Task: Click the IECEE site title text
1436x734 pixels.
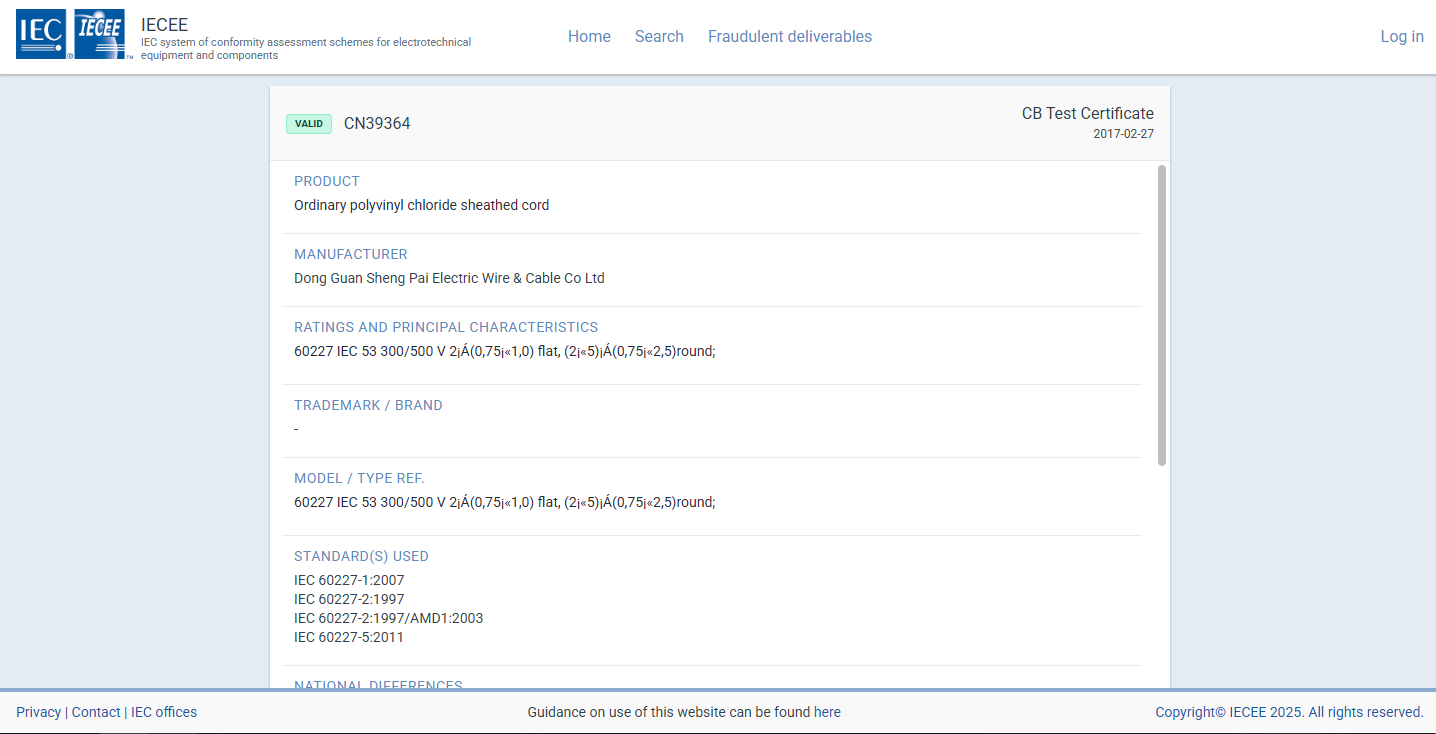Action: 164,25
